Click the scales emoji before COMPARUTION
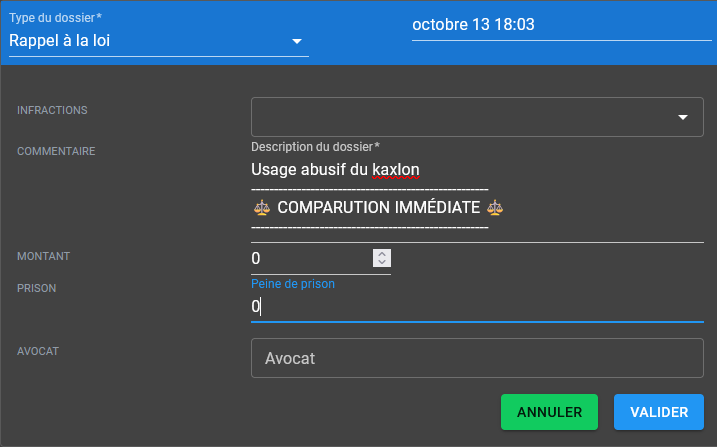The width and height of the screenshot is (717, 447). [262, 208]
